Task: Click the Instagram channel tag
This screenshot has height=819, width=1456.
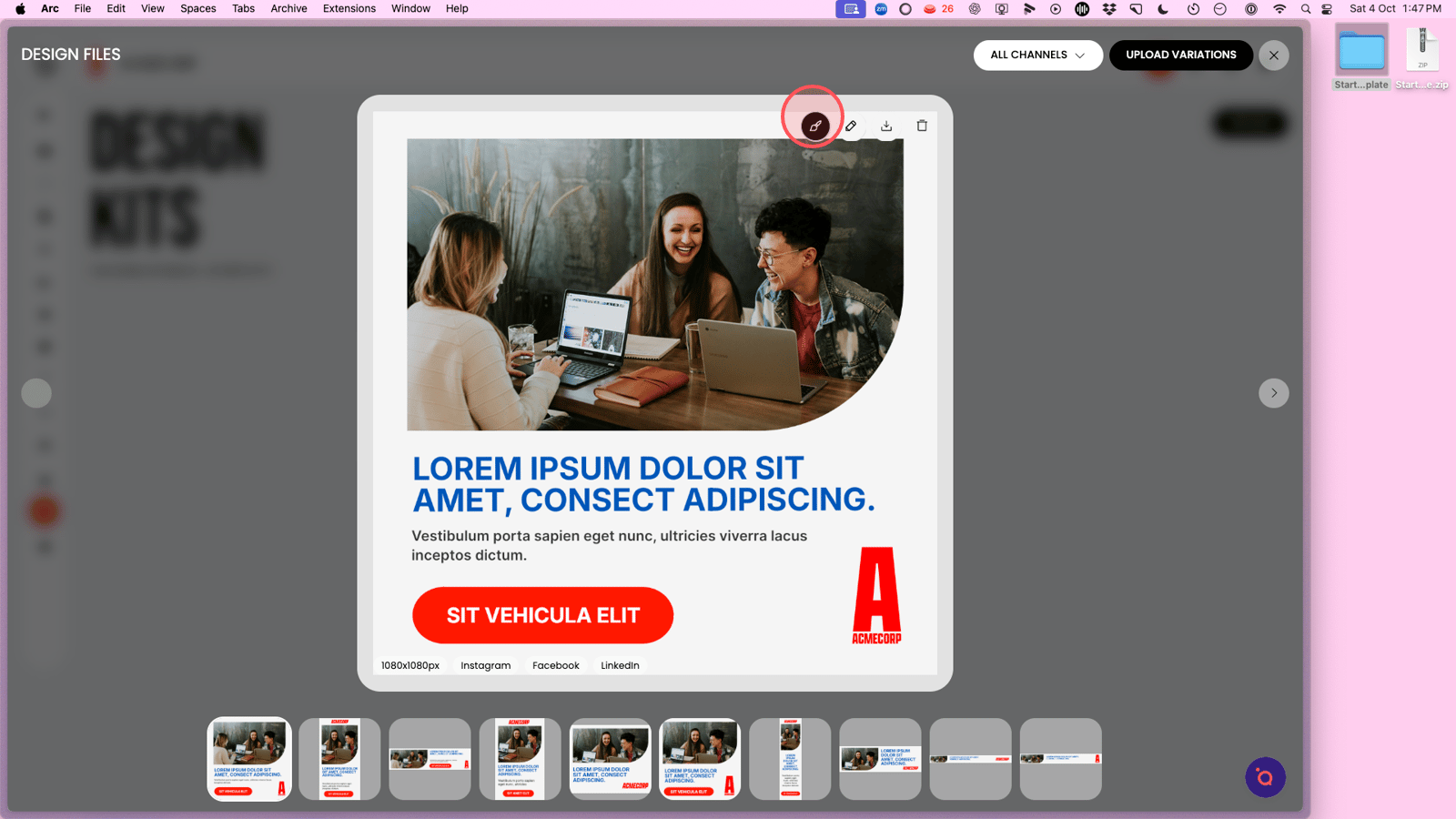Action: point(485,665)
